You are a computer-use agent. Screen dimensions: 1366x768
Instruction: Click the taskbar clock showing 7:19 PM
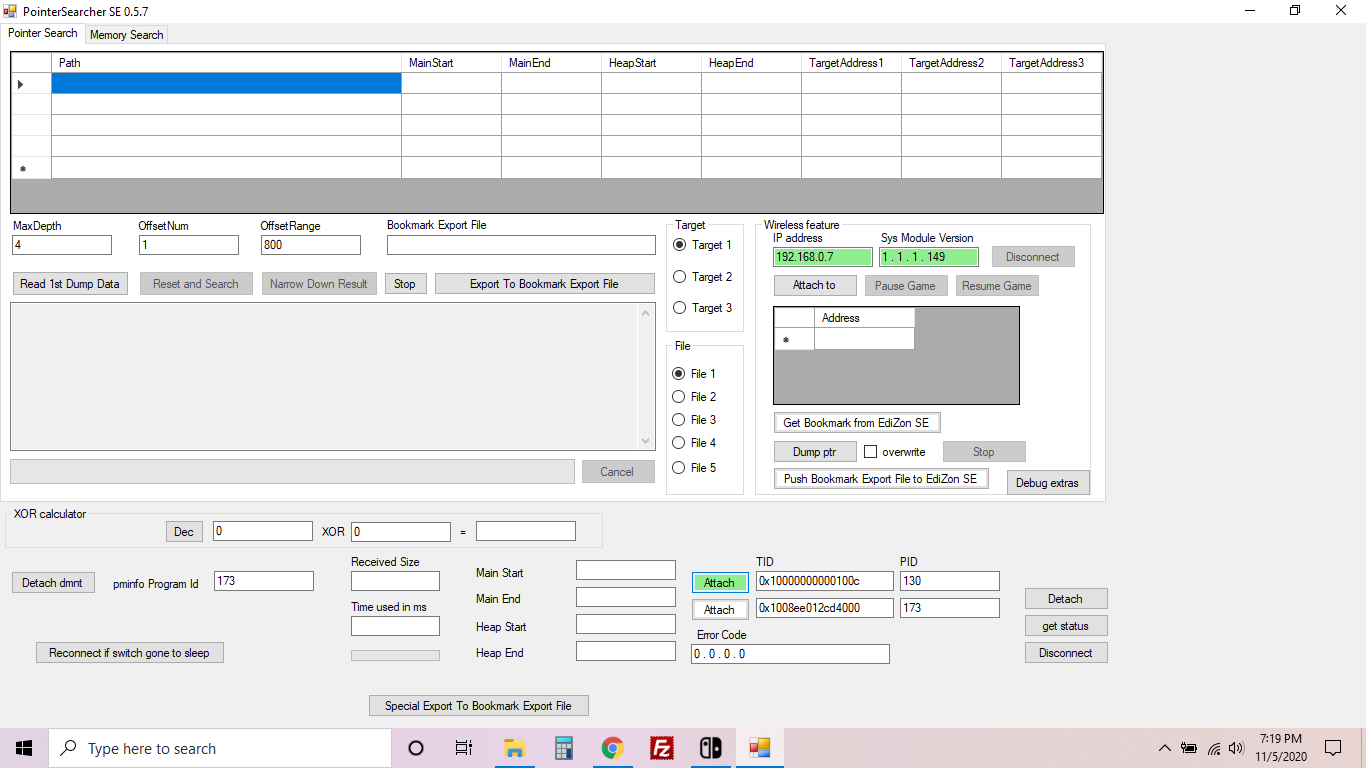(1280, 748)
